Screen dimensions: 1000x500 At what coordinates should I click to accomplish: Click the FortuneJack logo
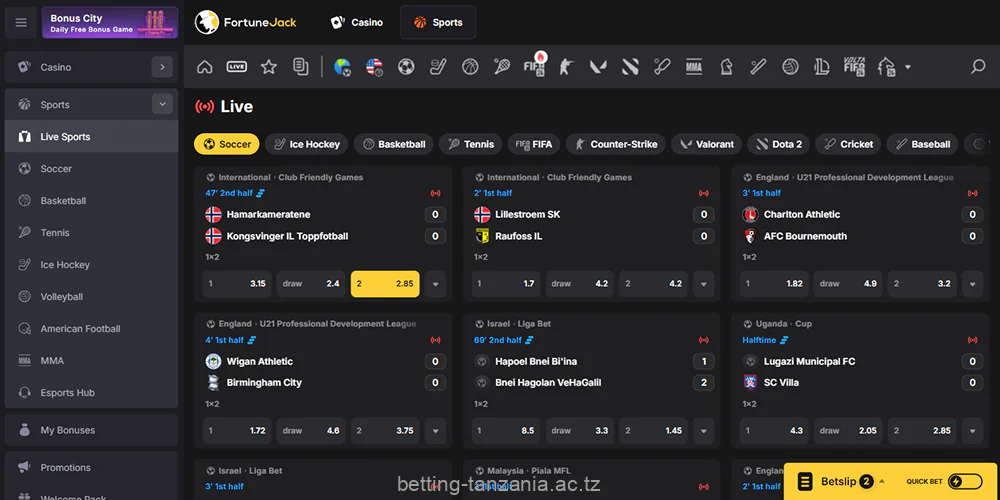tap(246, 22)
